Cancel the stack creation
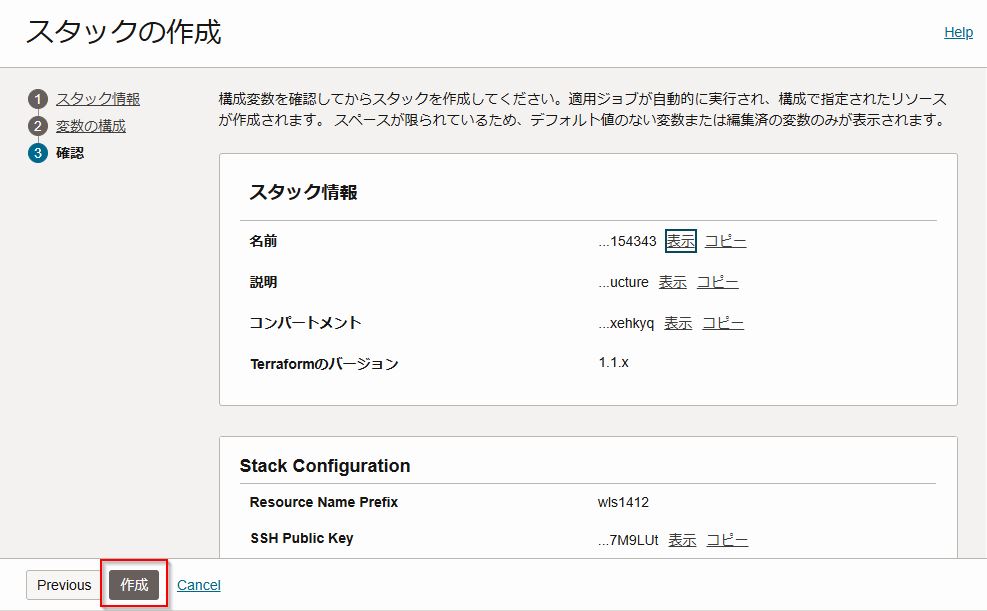The height and width of the screenshot is (611, 987). (x=199, y=585)
